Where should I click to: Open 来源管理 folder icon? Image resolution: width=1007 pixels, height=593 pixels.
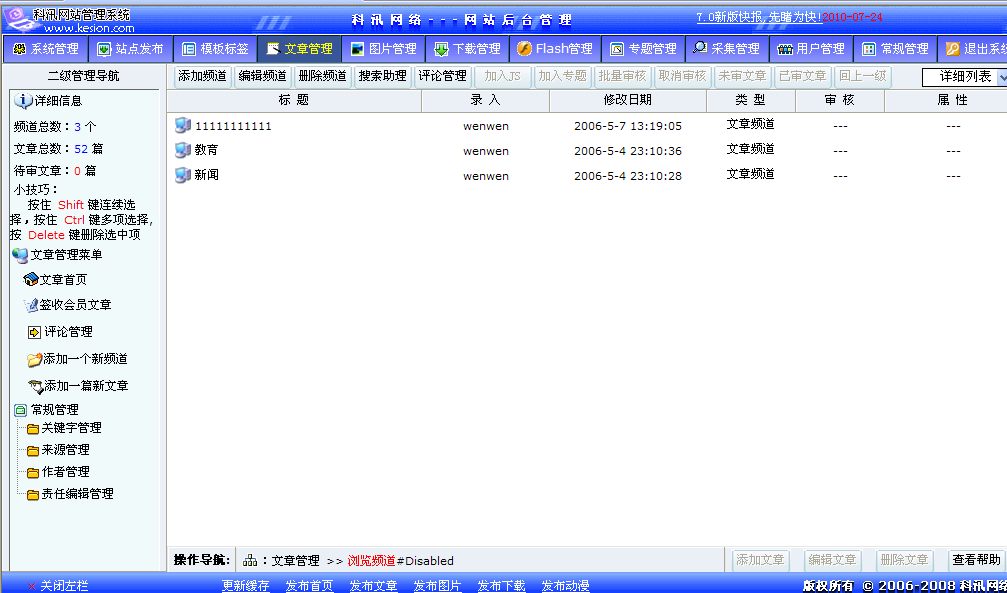coord(32,449)
